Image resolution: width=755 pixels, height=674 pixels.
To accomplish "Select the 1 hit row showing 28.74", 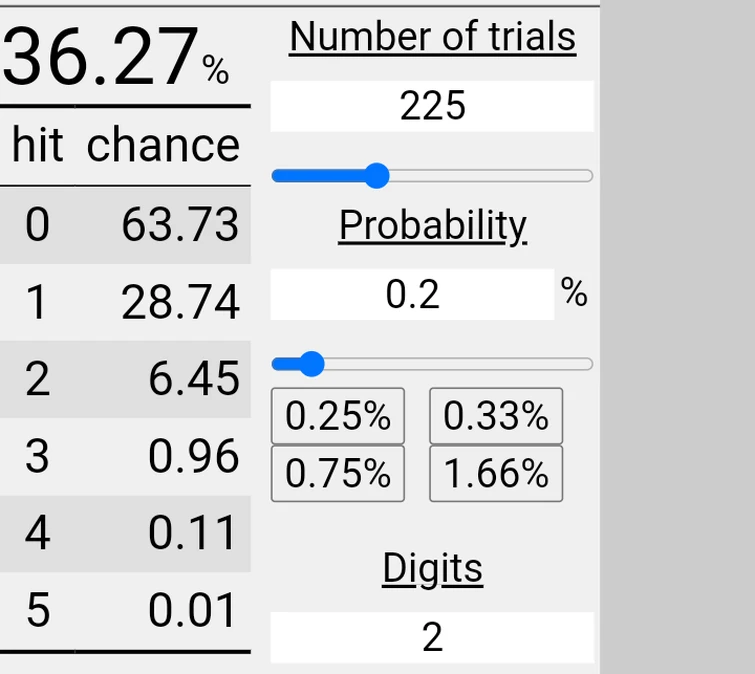I will [x=125, y=302].
